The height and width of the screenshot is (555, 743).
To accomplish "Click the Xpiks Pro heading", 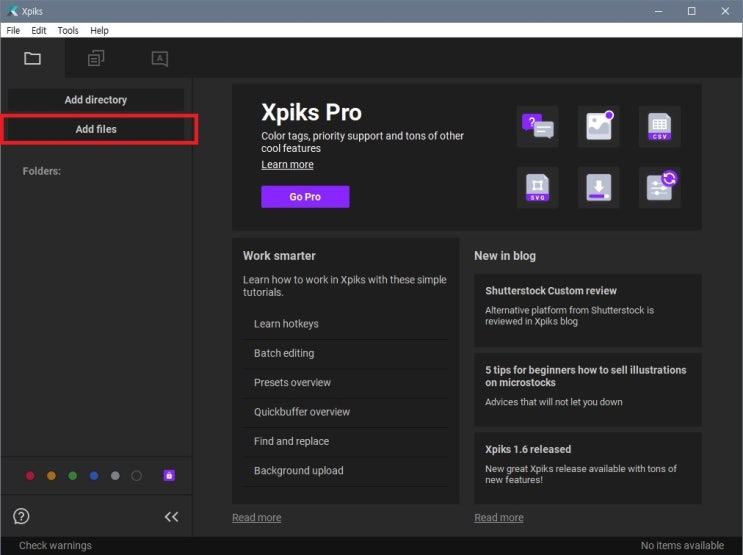I will point(311,113).
